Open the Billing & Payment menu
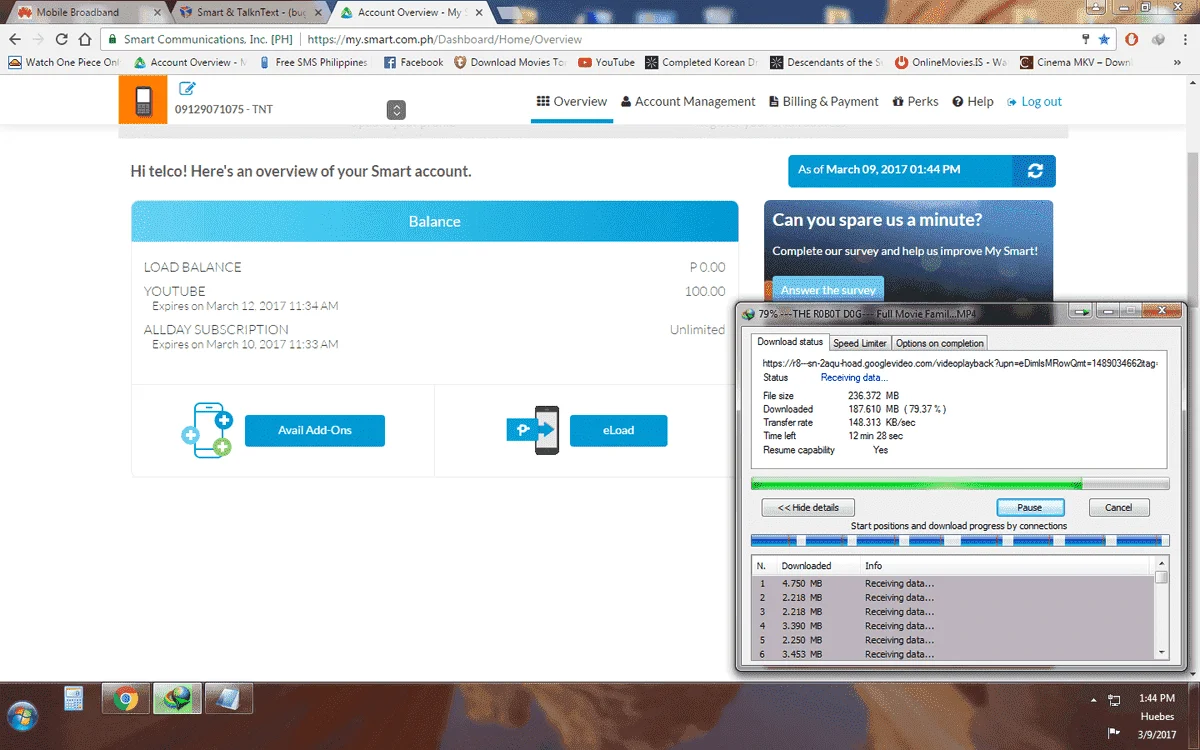This screenshot has height=750, width=1200. point(824,101)
